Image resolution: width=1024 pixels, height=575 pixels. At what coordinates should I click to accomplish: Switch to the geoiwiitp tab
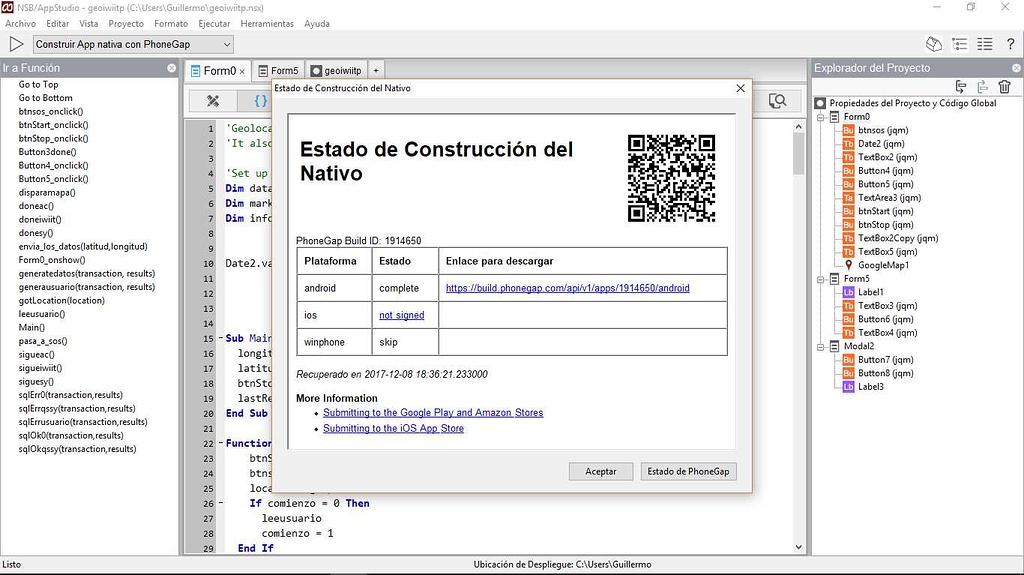click(336, 71)
